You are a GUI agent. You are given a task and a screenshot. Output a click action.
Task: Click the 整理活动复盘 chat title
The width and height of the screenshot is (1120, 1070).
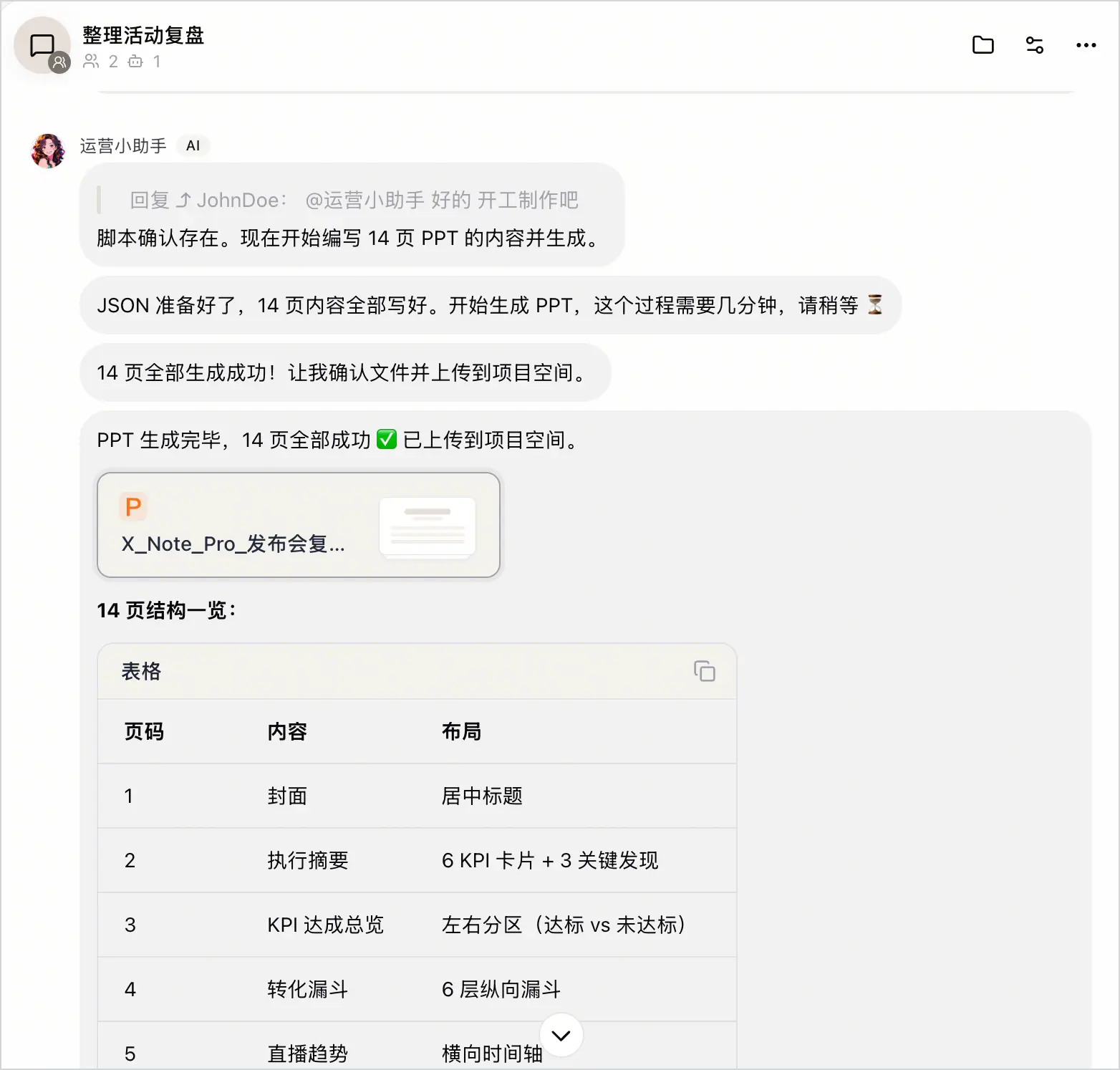click(143, 35)
